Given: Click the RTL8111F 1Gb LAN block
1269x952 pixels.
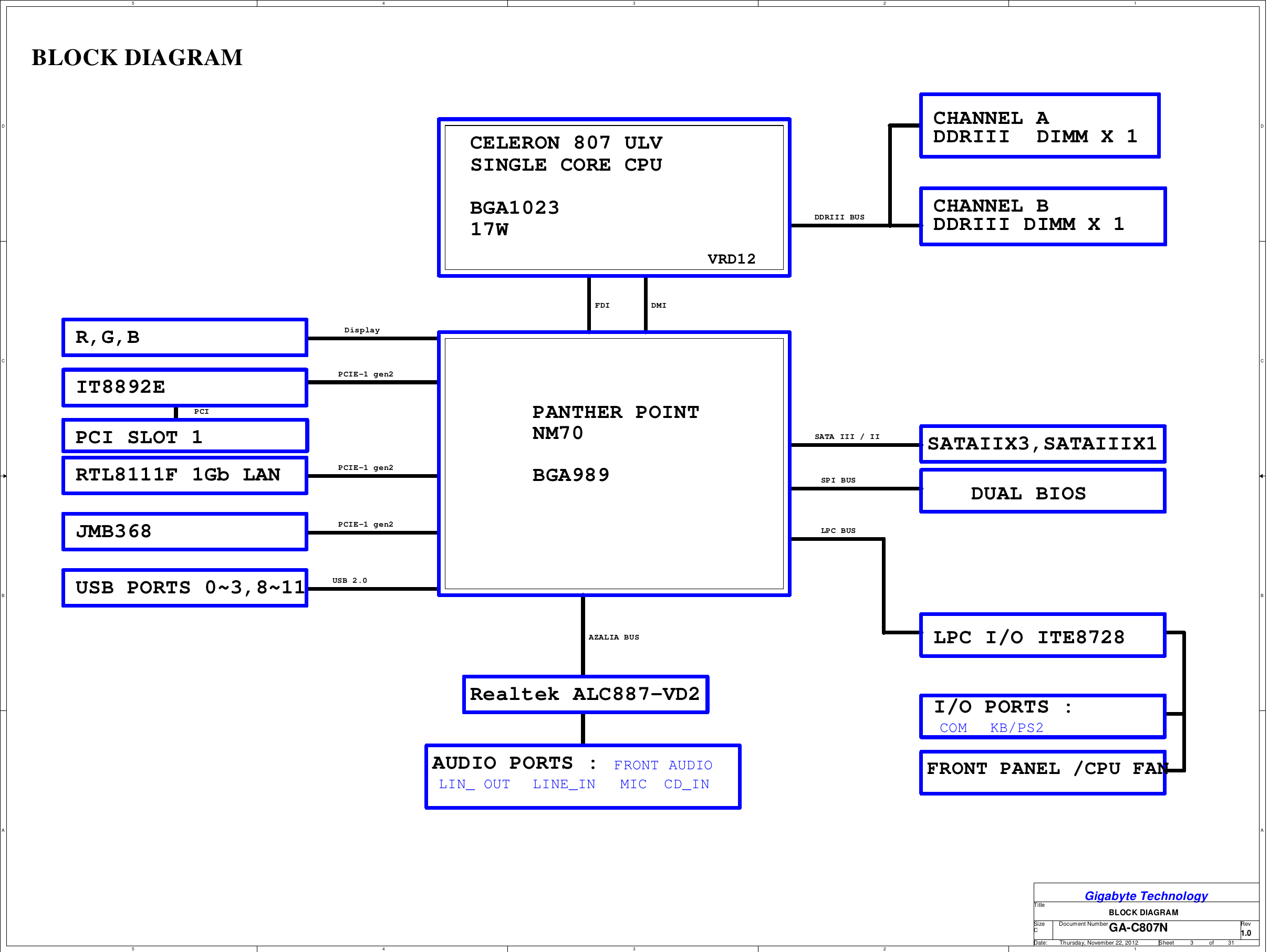Looking at the screenshot, I should coord(185,475).
